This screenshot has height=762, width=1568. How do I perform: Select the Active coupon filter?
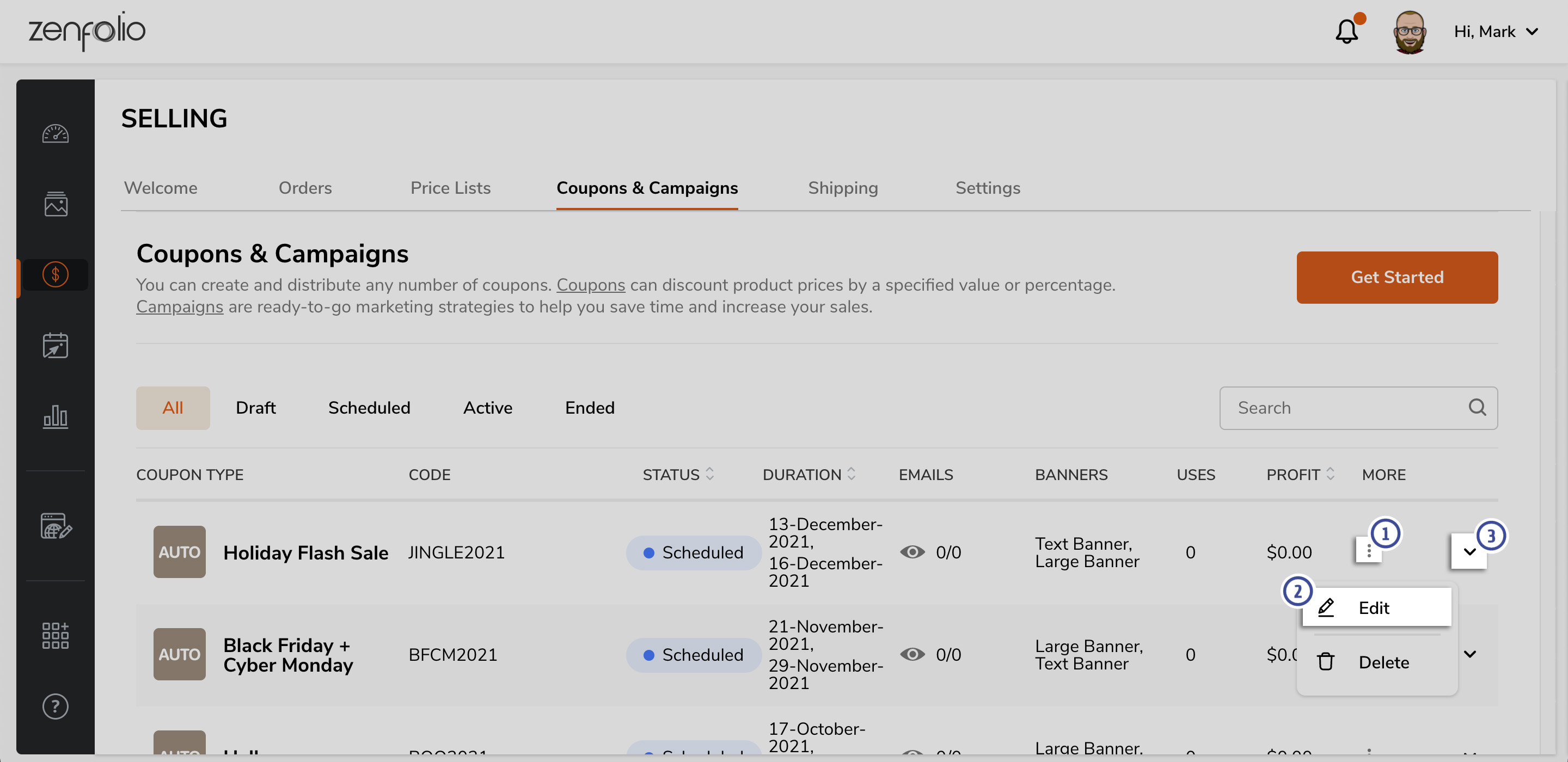point(488,408)
